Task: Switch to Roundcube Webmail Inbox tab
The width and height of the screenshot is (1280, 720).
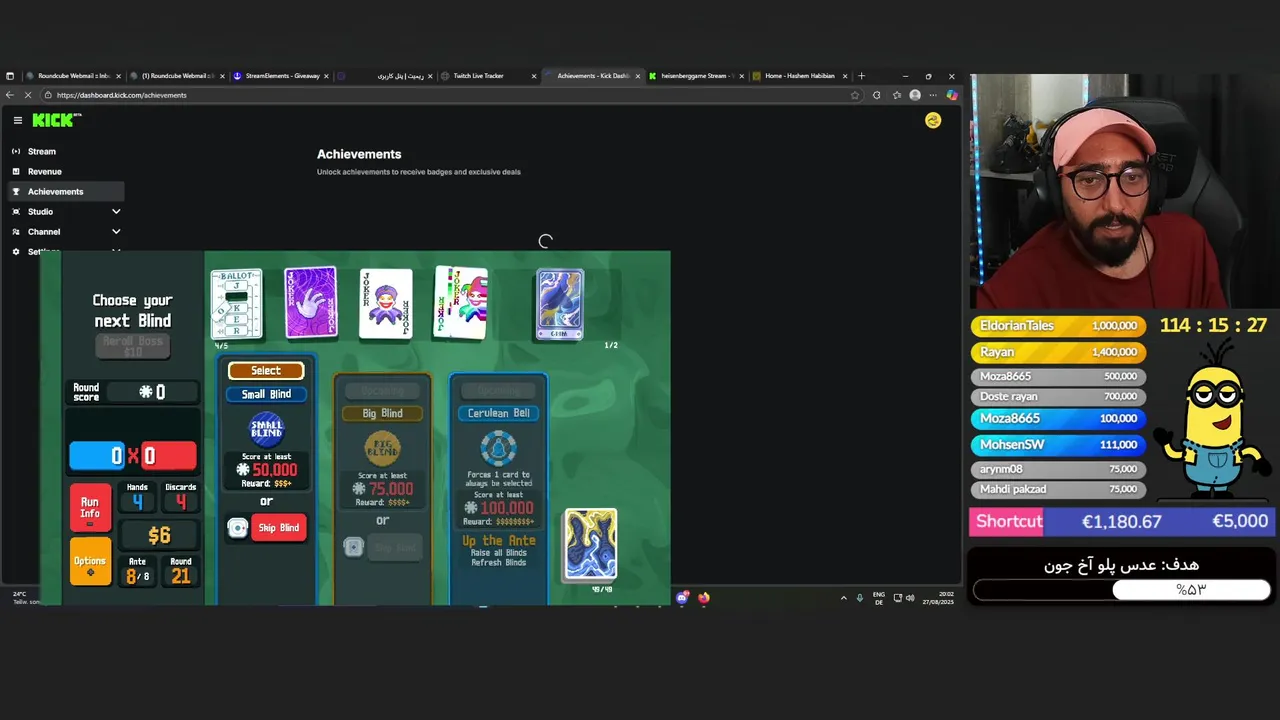Action: (x=74, y=76)
